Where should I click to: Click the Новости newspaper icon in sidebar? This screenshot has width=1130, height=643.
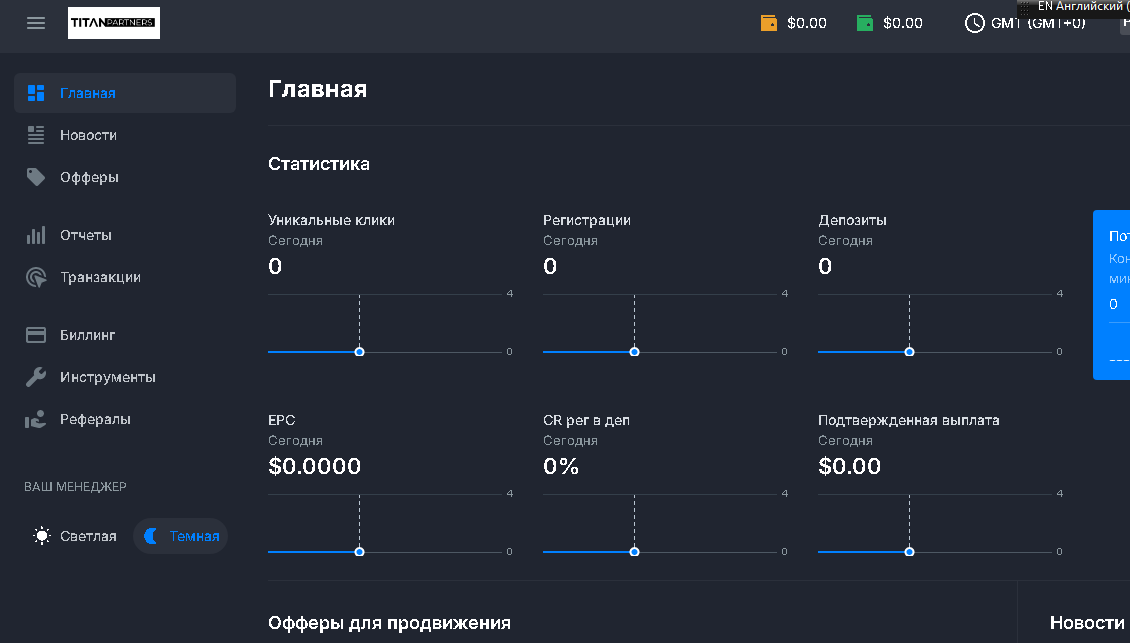click(36, 135)
